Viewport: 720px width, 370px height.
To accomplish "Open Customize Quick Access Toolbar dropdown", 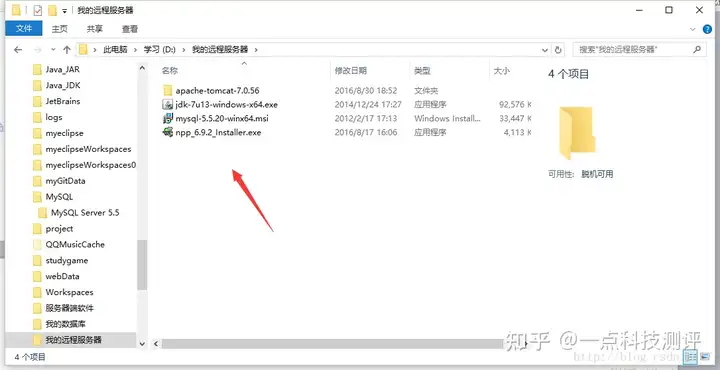I will click(64, 11).
